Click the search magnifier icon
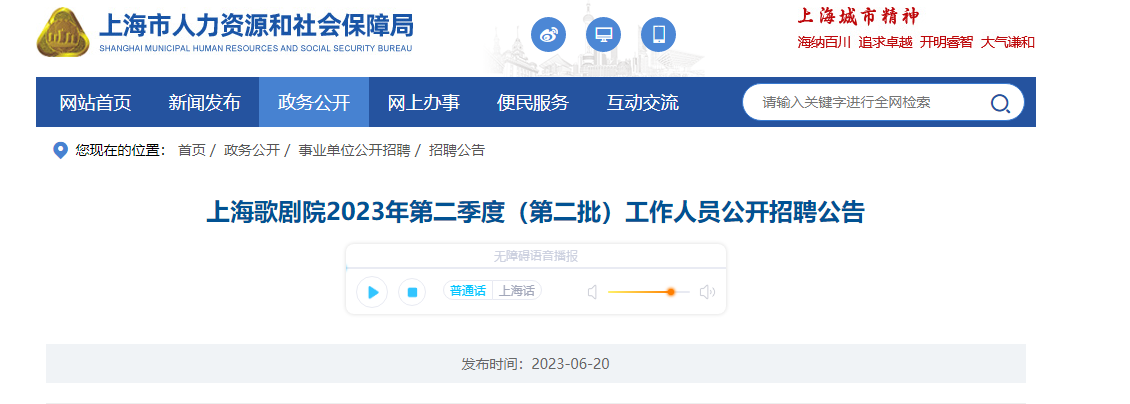This screenshot has height=404, width=1130. point(1000,104)
